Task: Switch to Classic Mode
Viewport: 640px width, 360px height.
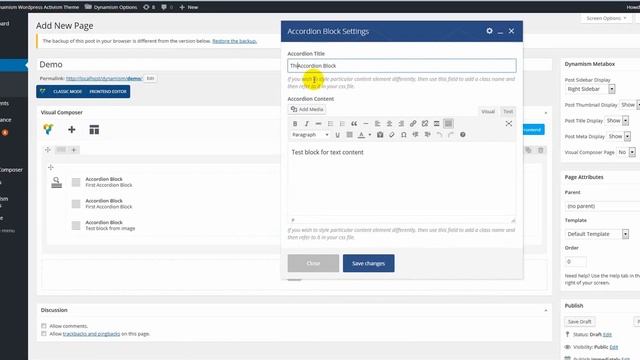Action: coord(67,91)
